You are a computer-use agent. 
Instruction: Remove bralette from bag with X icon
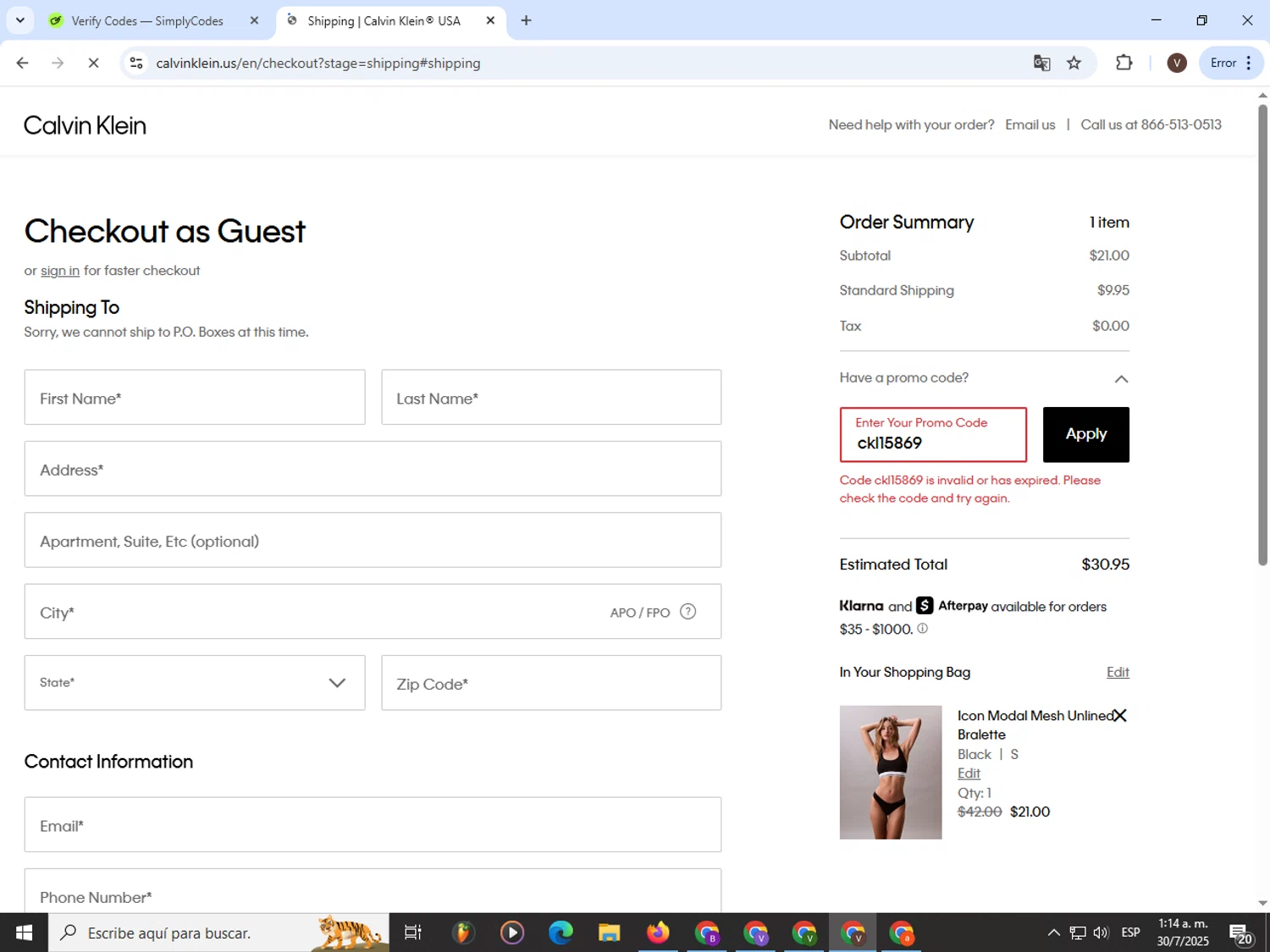tap(1119, 716)
